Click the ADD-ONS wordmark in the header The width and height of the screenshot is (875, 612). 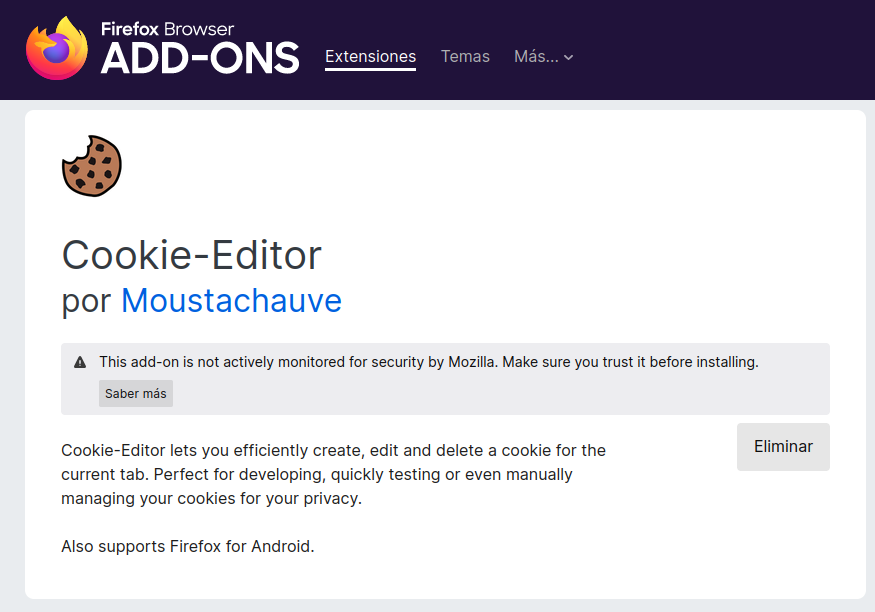(x=200, y=59)
